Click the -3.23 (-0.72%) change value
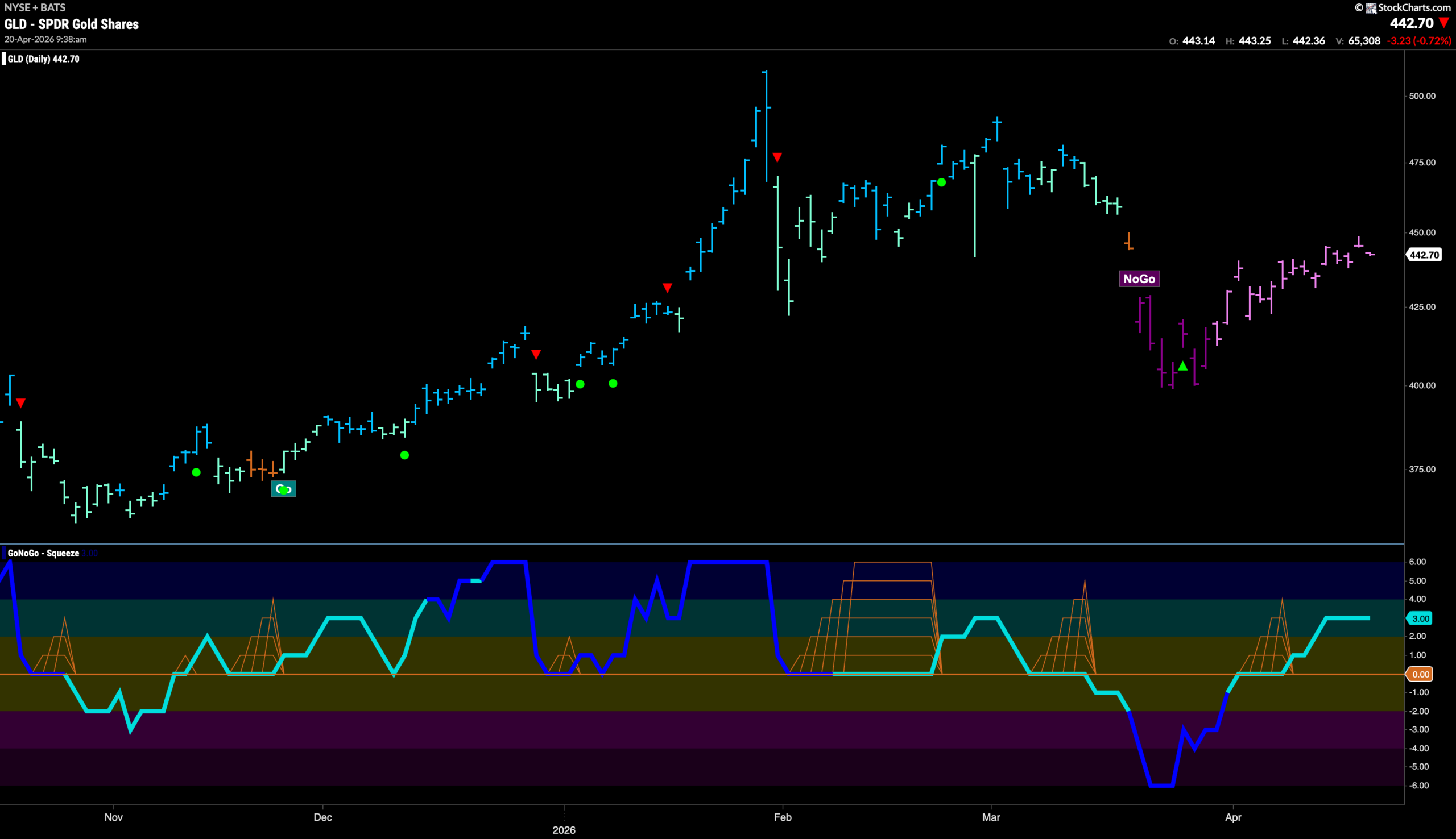Screen dimensions: 1456x839 click(1418, 41)
